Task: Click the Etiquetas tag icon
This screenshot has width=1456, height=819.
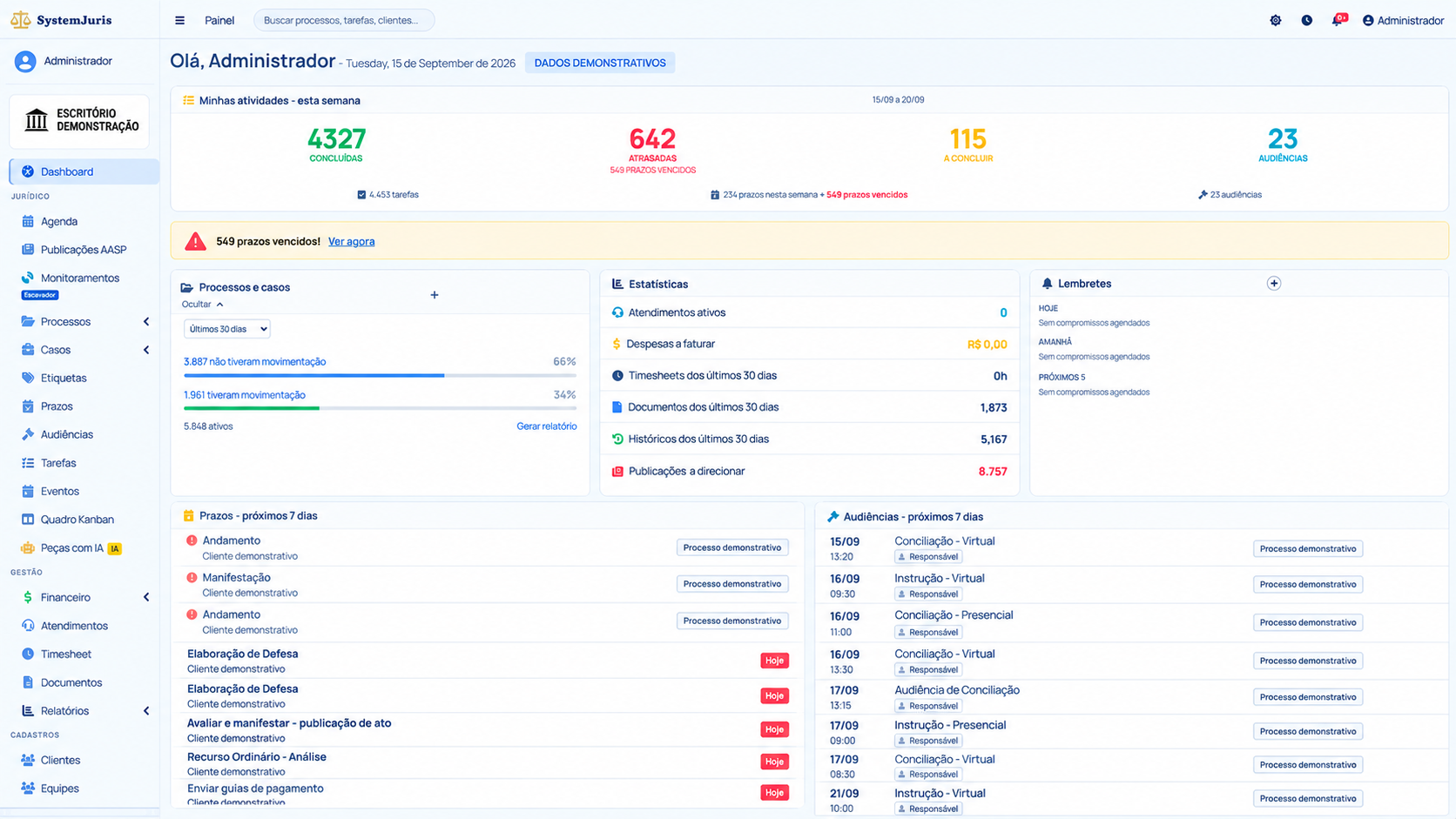Action: 28,378
